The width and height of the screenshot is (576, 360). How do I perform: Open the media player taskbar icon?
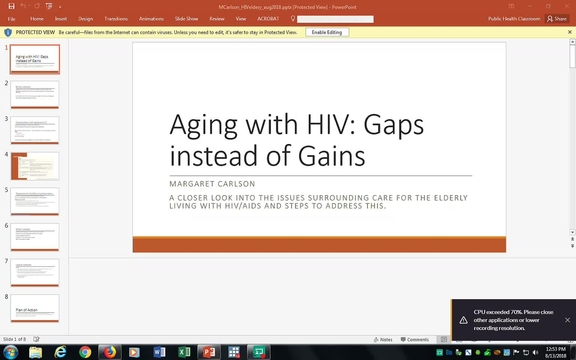134,352
